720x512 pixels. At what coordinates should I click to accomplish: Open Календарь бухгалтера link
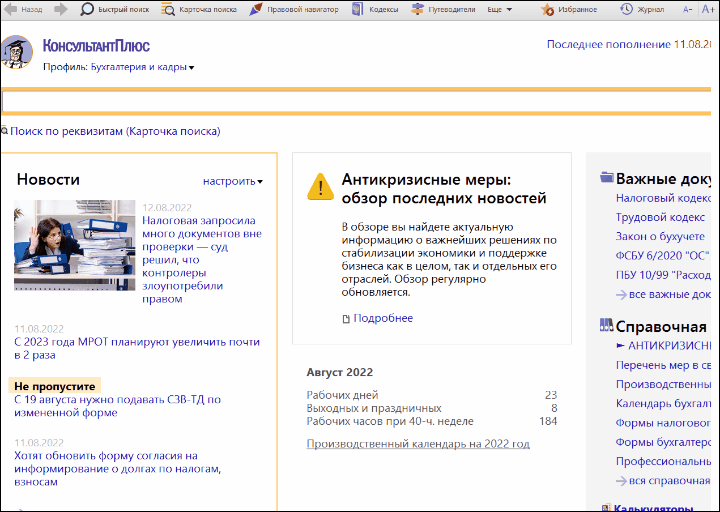(663, 404)
